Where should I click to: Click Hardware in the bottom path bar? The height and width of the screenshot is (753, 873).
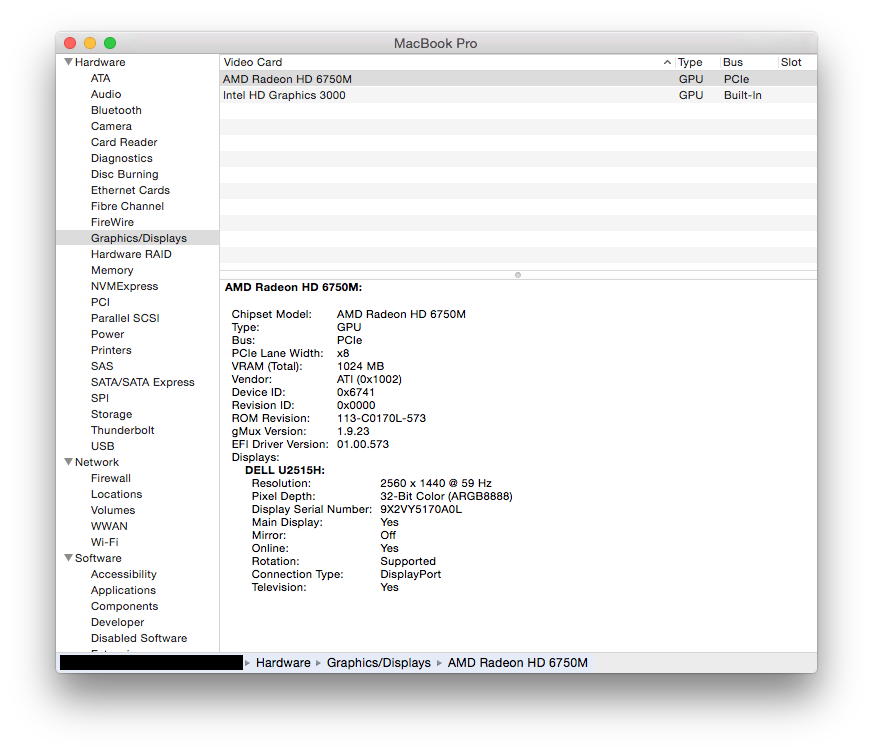pyautogui.click(x=283, y=663)
